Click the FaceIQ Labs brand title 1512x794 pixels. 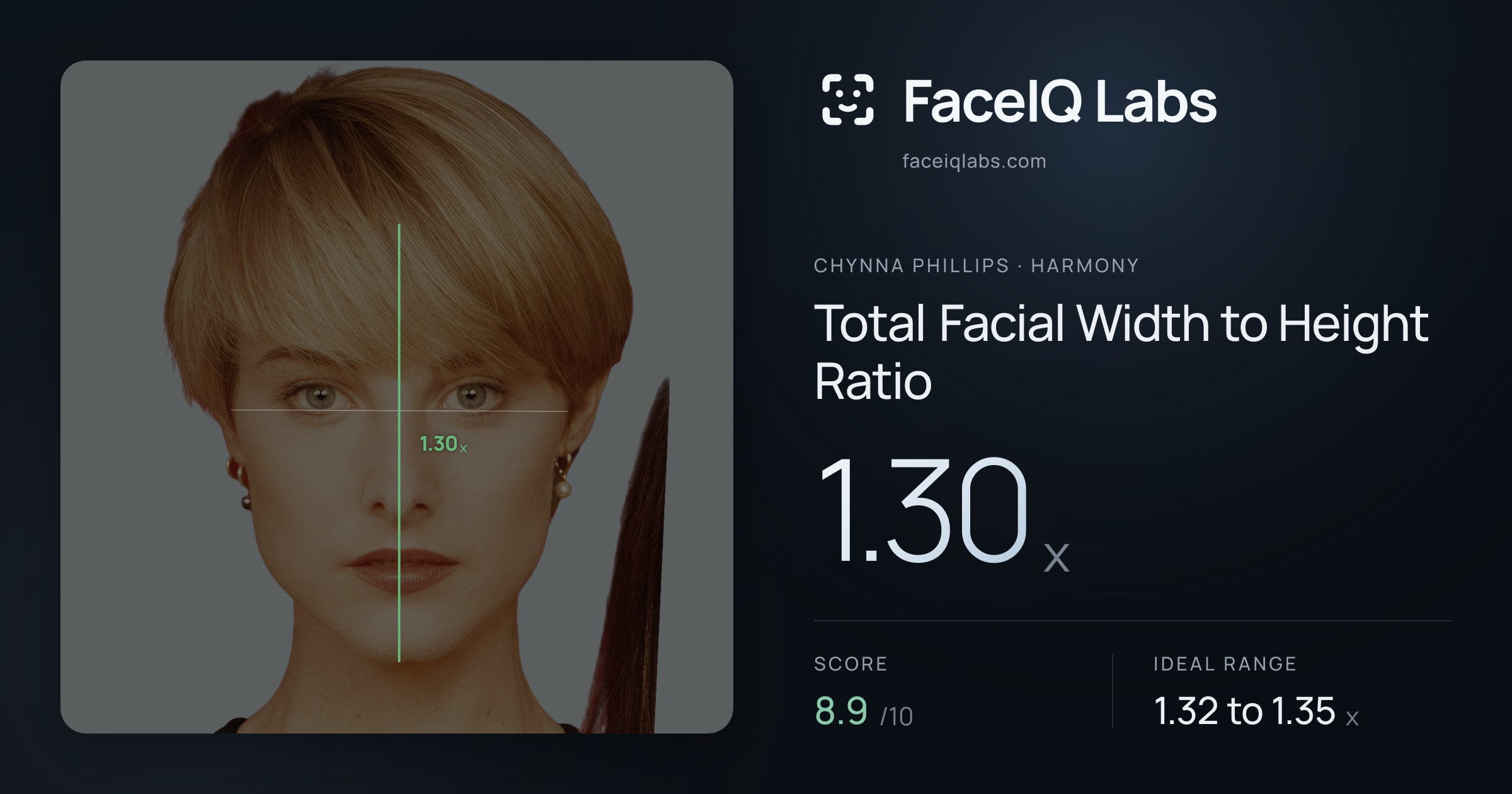pos(1060,101)
